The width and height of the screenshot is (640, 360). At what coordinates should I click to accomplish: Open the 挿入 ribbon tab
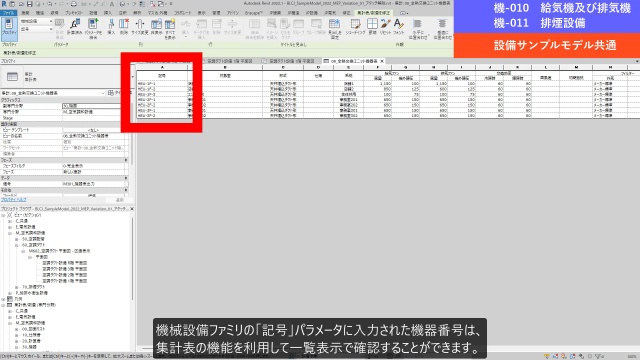107,13
